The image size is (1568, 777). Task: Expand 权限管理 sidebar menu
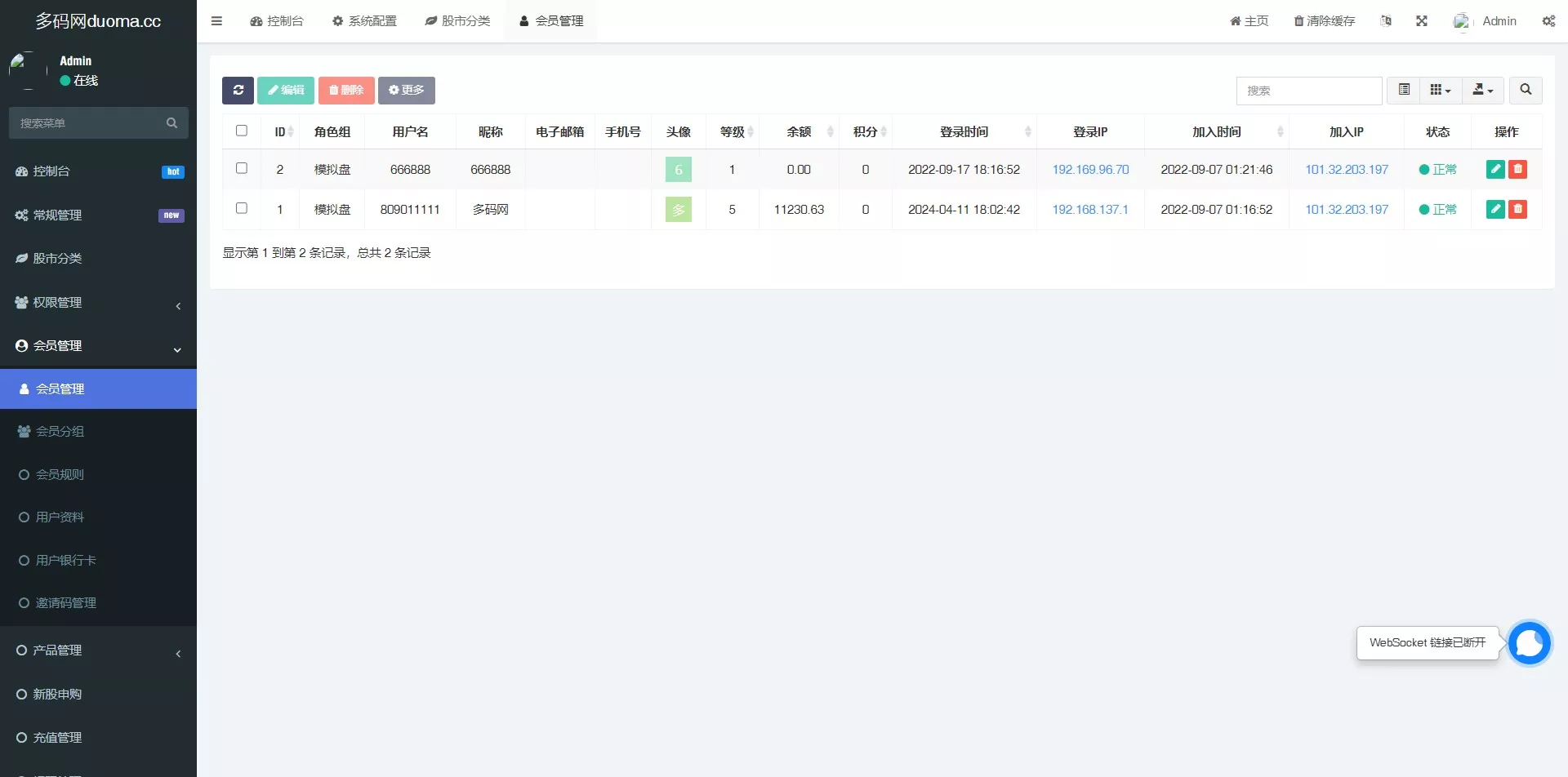point(98,303)
